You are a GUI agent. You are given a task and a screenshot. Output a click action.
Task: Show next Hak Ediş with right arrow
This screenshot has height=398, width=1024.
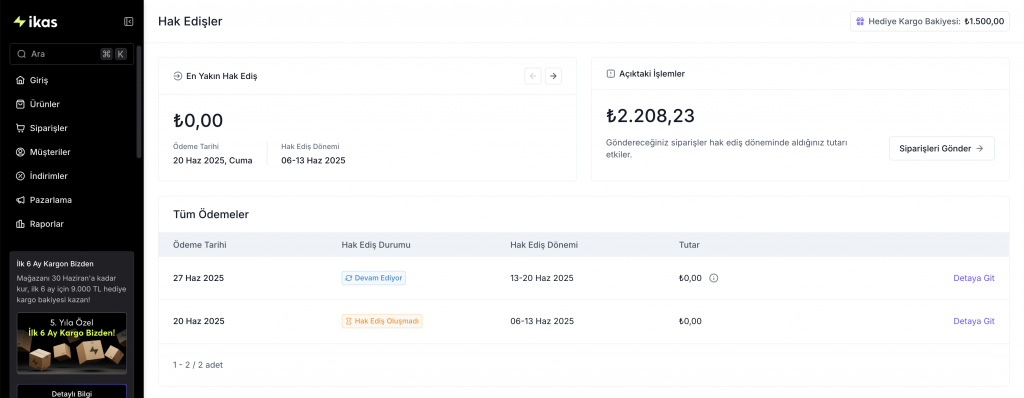(x=553, y=76)
